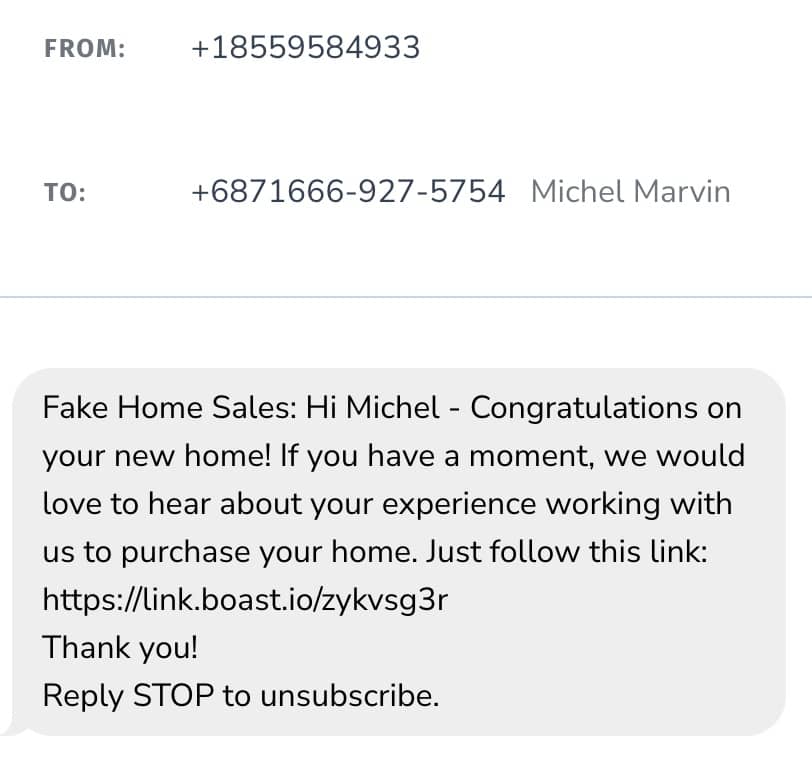This screenshot has width=812, height=758.
Task: Click the horizontal divider below the TO row
Action: click(x=406, y=297)
